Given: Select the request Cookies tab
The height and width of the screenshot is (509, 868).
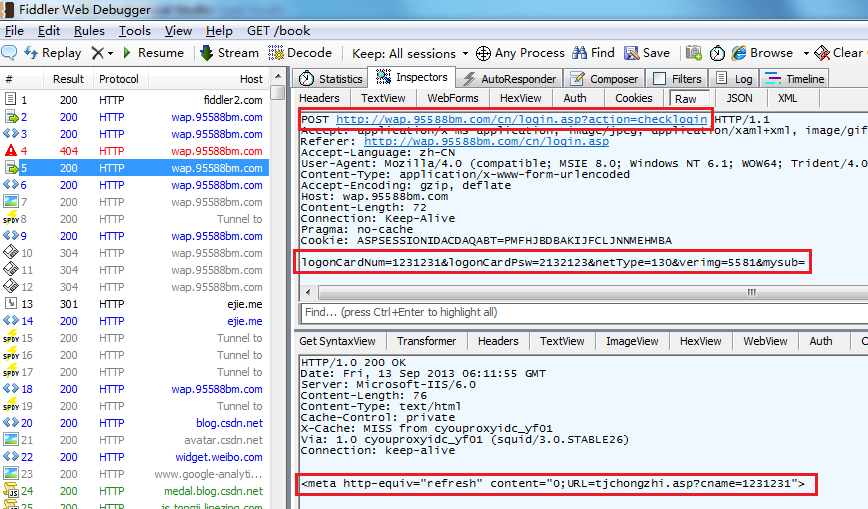Looking at the screenshot, I should 634,98.
